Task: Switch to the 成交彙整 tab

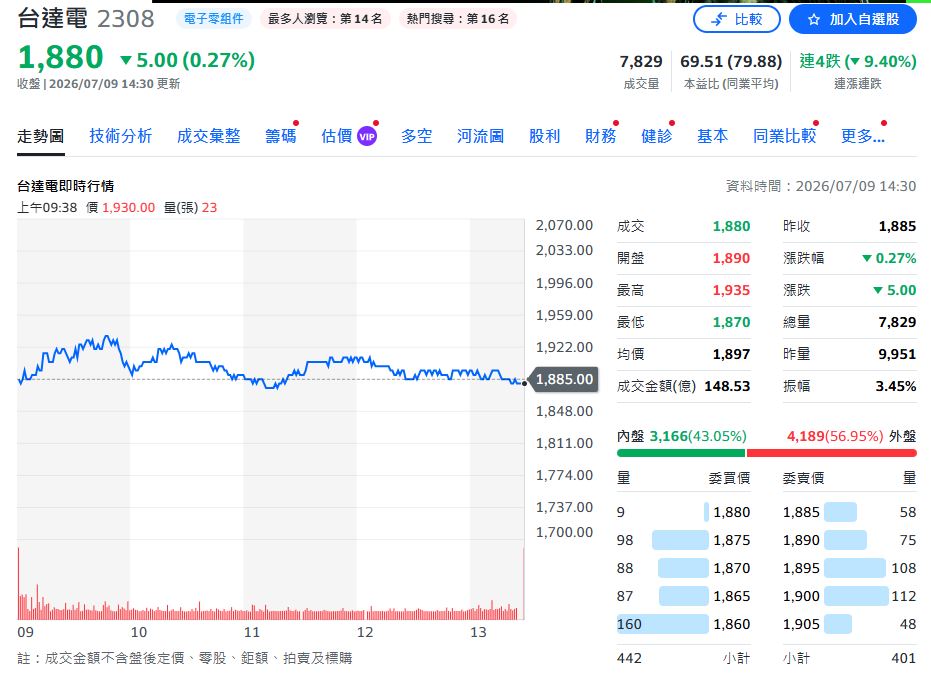Action: coord(208,136)
